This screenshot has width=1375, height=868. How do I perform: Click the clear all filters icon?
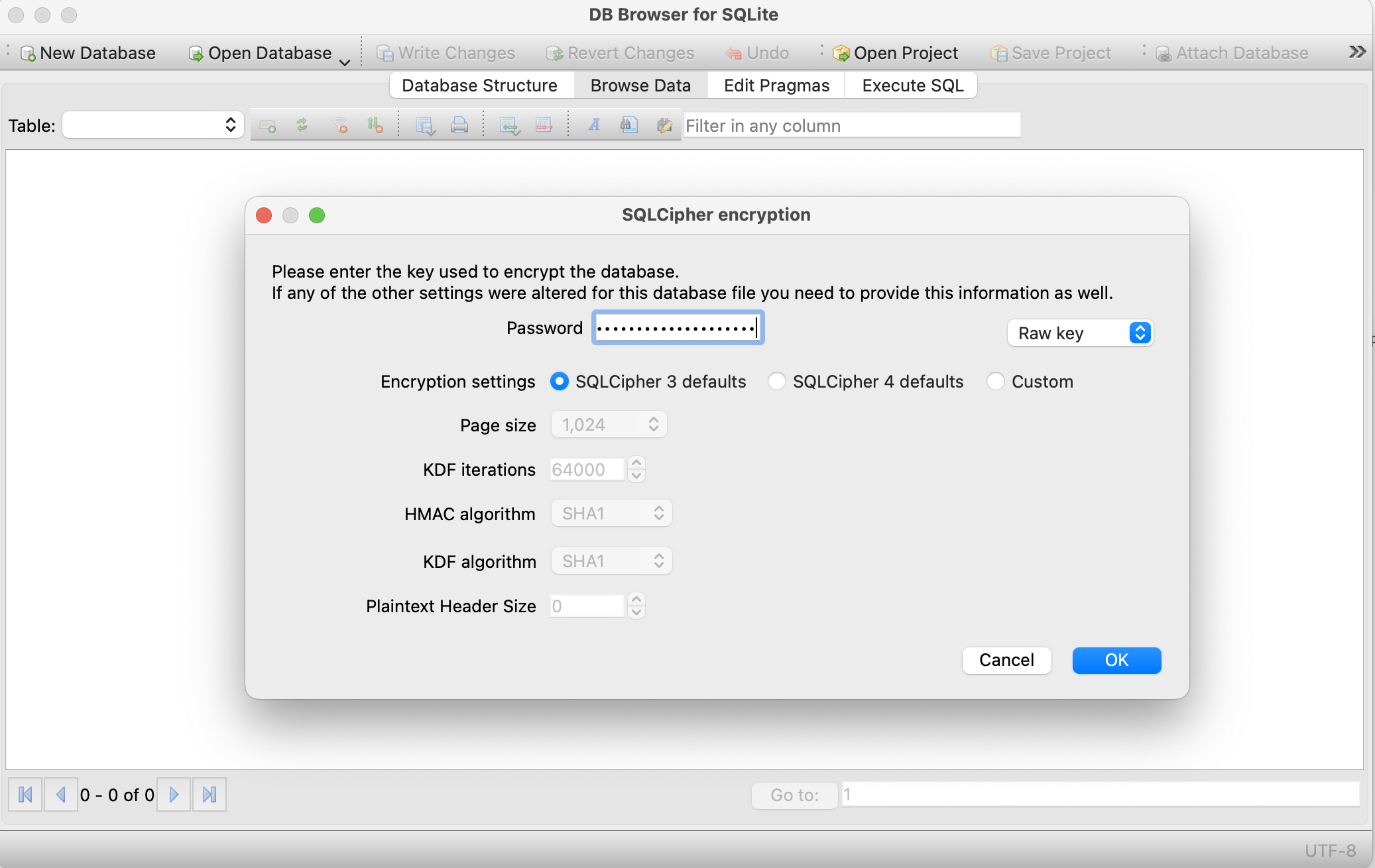(x=339, y=125)
